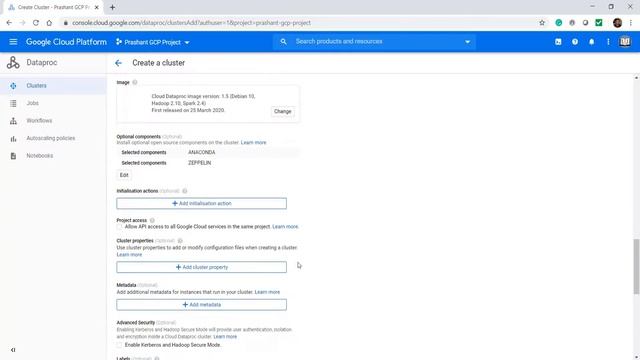Bookmark page with star icon
The image size is (640, 360).
[542, 23]
